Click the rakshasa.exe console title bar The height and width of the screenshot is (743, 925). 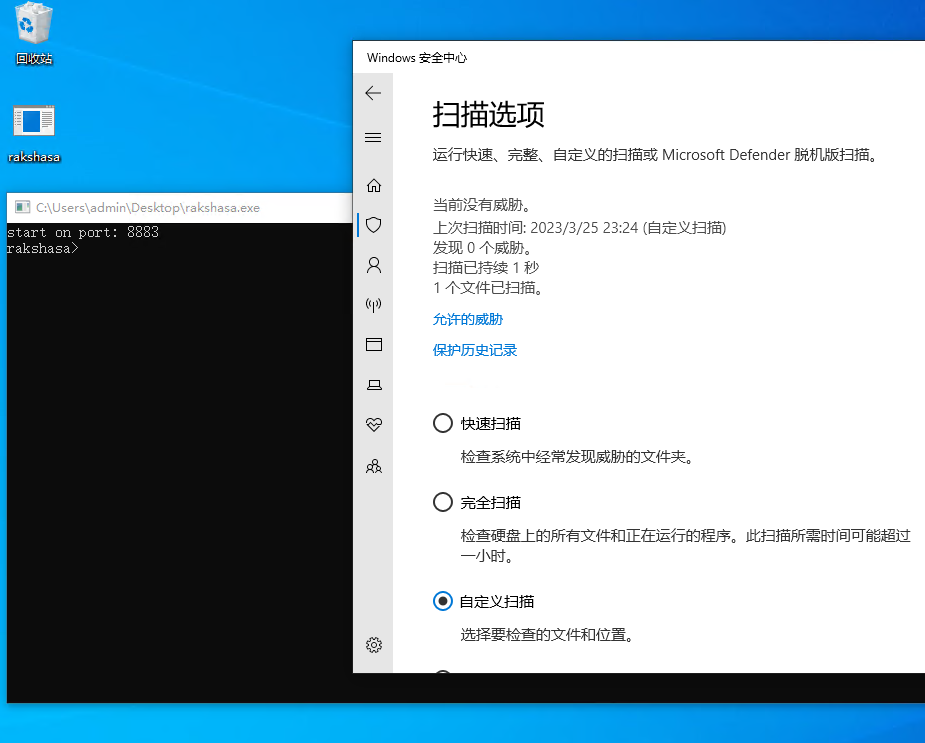[x=179, y=207]
